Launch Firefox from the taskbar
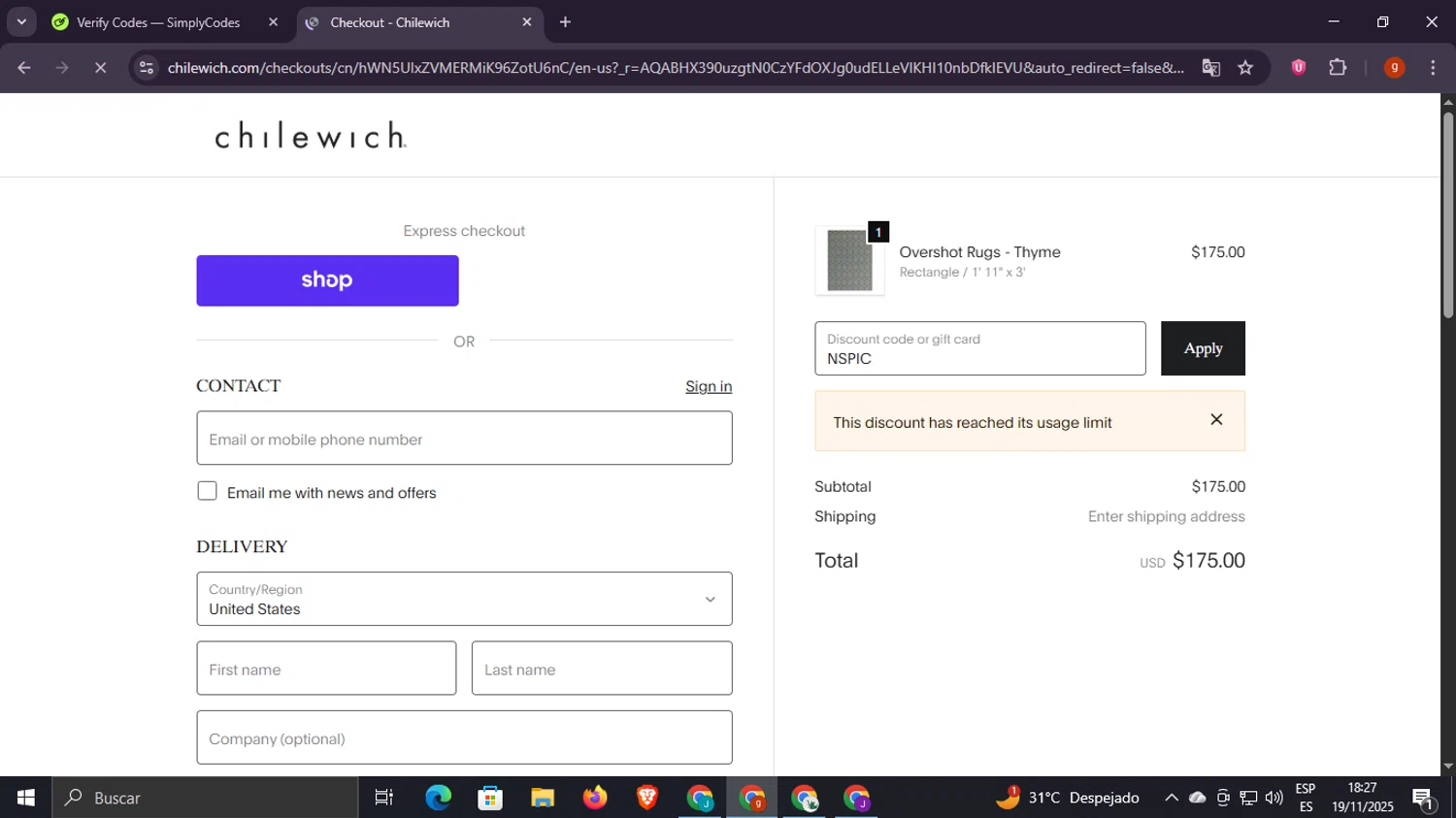Viewport: 1456px width, 818px height. click(x=595, y=798)
